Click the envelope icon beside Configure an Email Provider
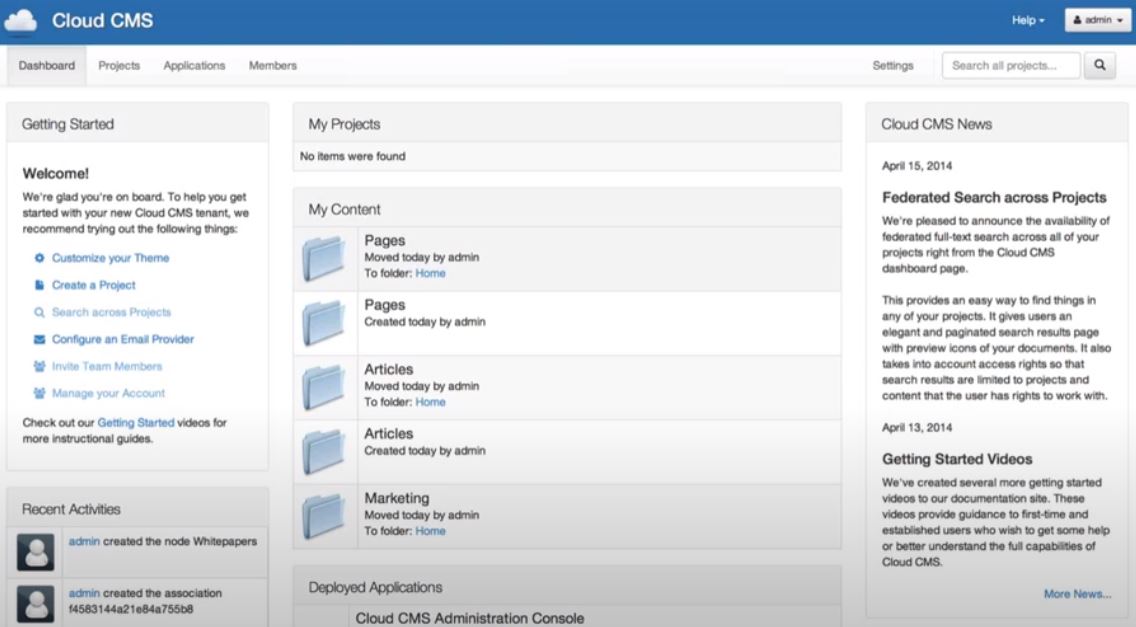The height and width of the screenshot is (627, 1136). pos(39,339)
